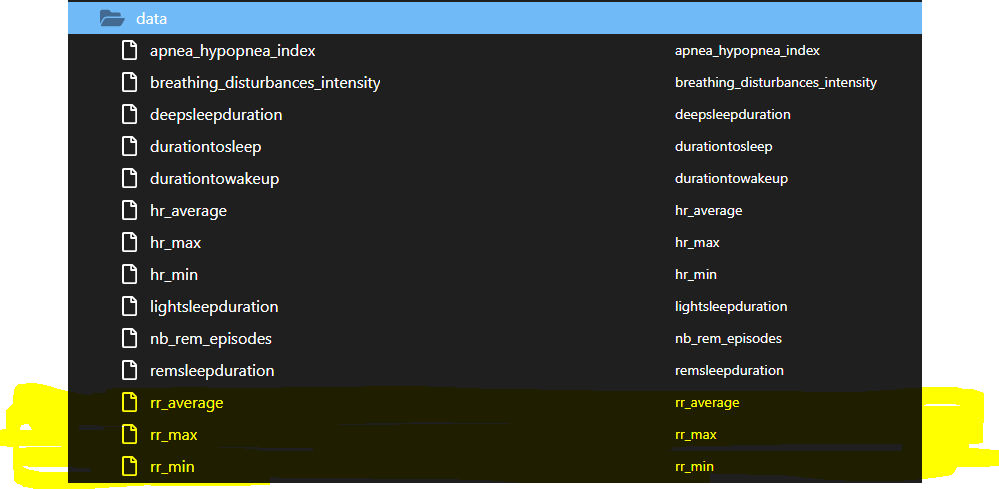Select hr_max in the tree

pos(175,243)
